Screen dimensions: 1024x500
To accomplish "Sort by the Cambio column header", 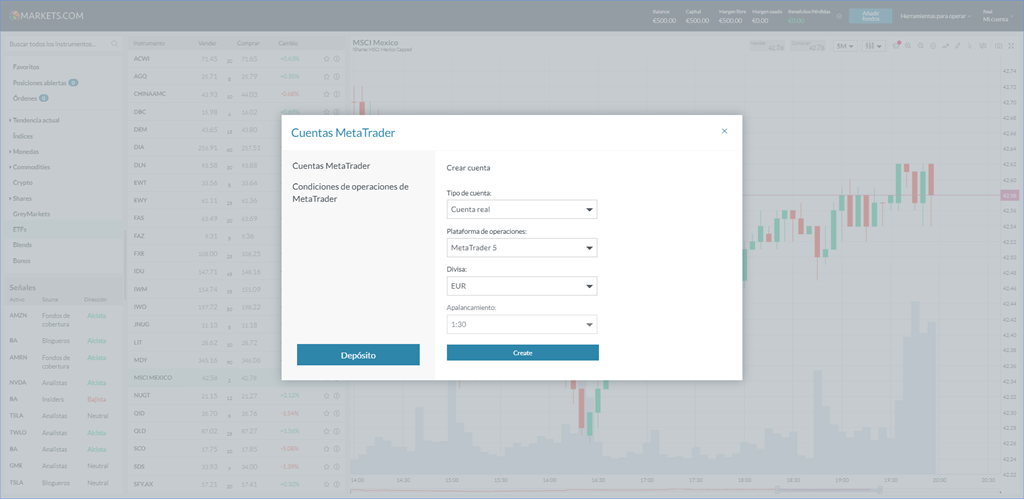I will click(x=288, y=44).
